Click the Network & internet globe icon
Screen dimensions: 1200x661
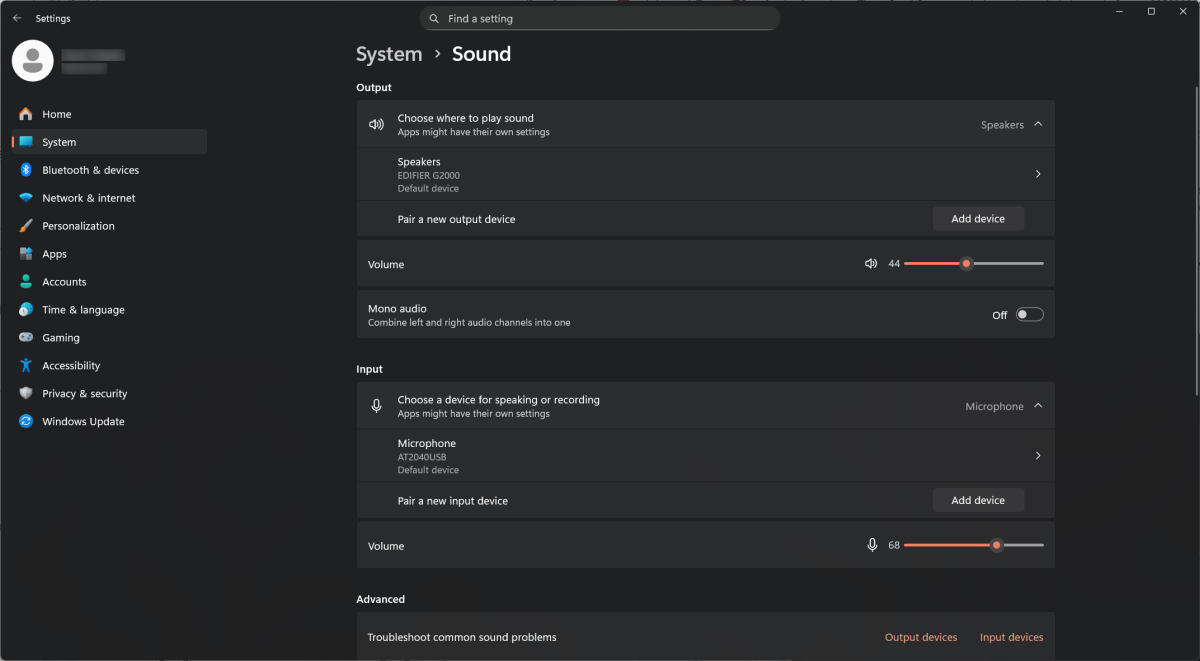28,197
